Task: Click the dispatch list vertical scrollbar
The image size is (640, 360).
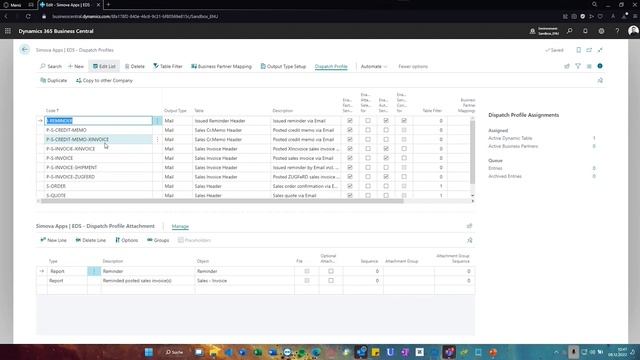Action: 472,151
